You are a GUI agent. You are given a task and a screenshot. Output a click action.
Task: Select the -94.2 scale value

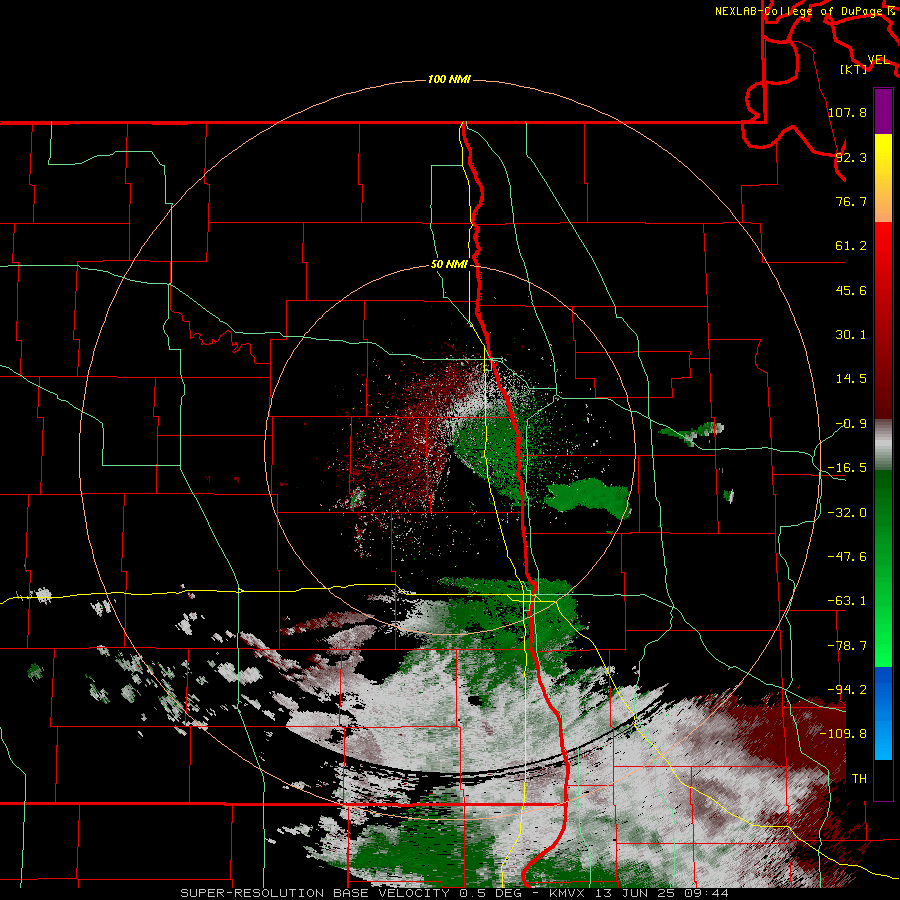[x=847, y=689]
